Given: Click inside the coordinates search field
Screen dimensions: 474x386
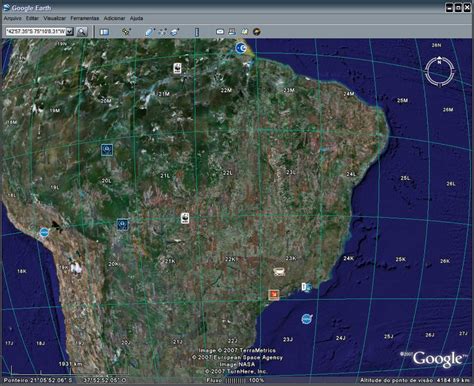Looking at the screenshot, I should click(x=36, y=32).
